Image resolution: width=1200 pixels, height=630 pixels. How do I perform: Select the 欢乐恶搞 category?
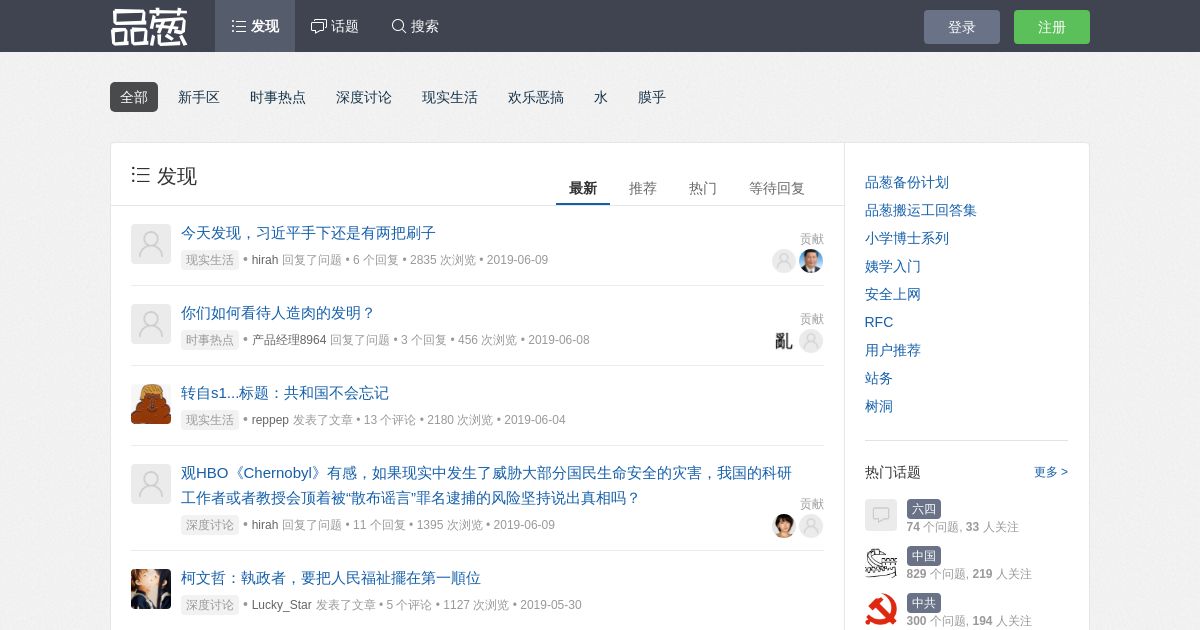pos(536,97)
